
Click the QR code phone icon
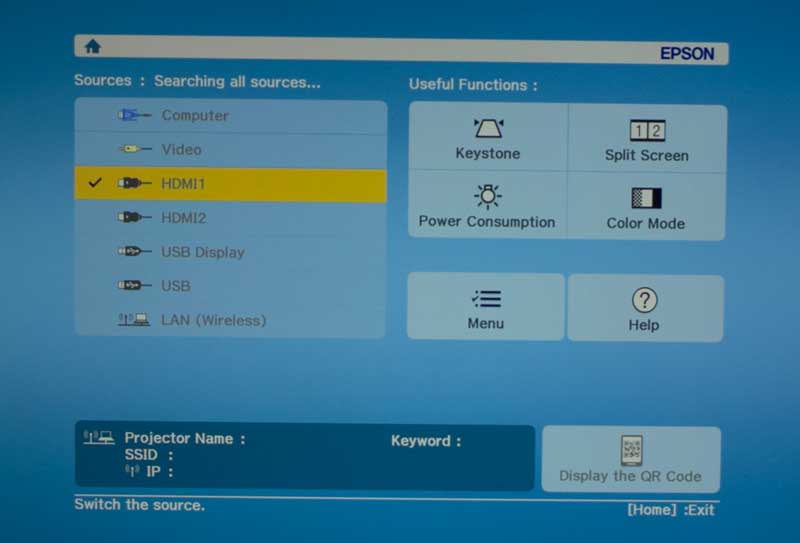pos(630,450)
